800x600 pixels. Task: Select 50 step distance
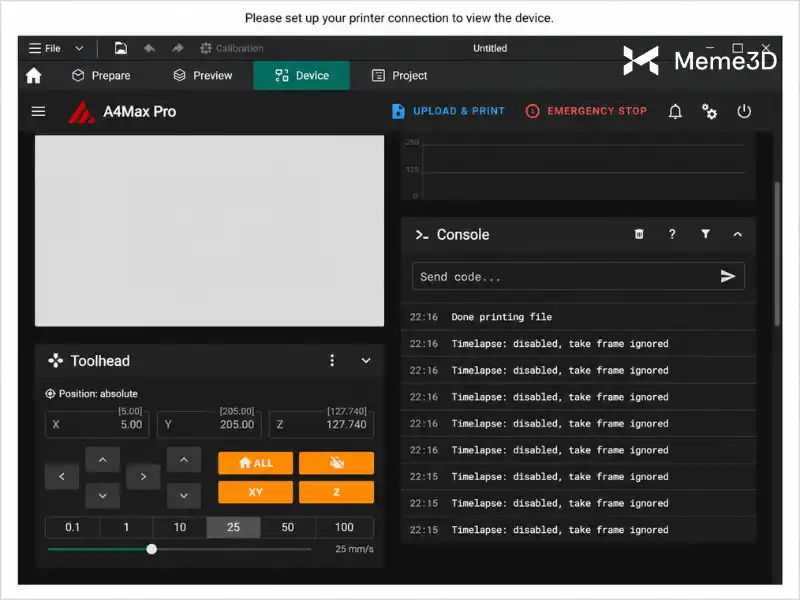click(x=288, y=527)
